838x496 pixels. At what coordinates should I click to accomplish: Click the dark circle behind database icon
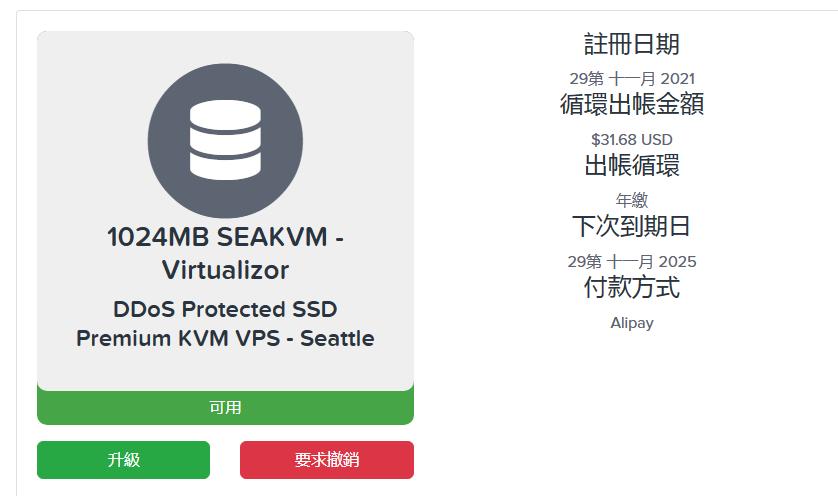pyautogui.click(x=225, y=141)
